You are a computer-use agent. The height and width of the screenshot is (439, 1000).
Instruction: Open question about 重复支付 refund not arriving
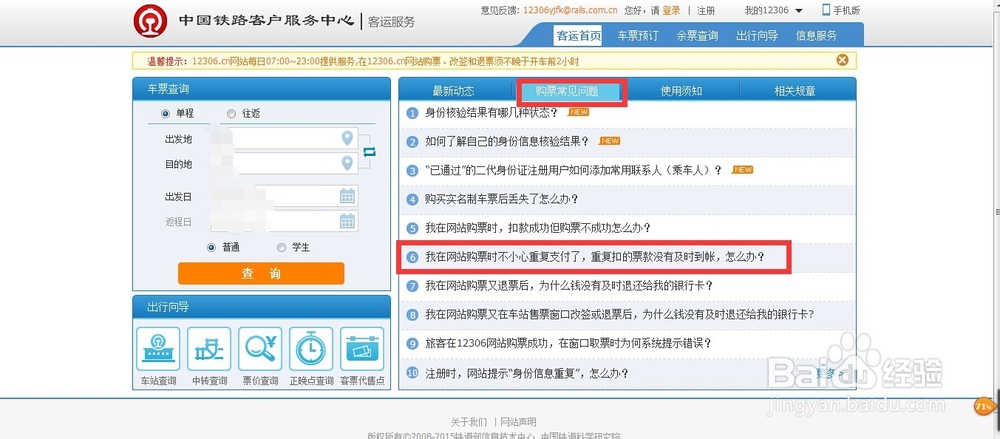594,257
